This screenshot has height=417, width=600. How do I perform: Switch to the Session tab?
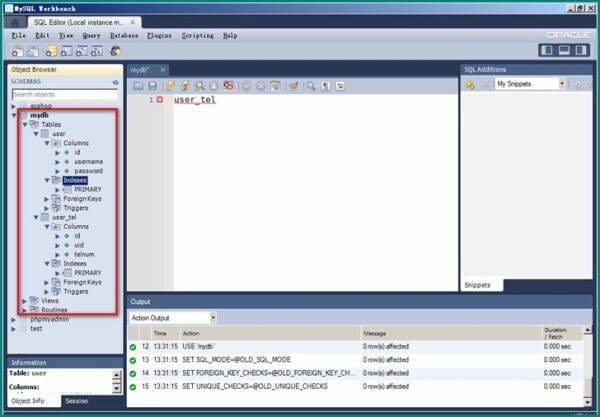click(77, 401)
